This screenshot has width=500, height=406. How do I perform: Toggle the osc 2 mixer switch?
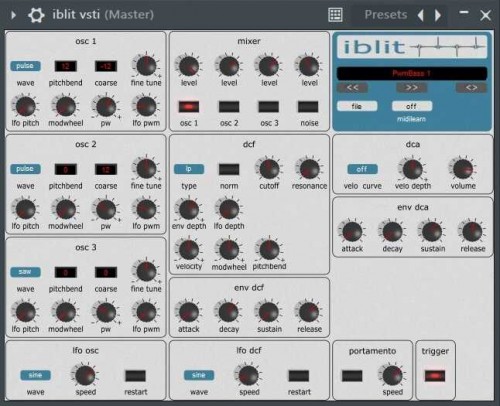click(229, 107)
